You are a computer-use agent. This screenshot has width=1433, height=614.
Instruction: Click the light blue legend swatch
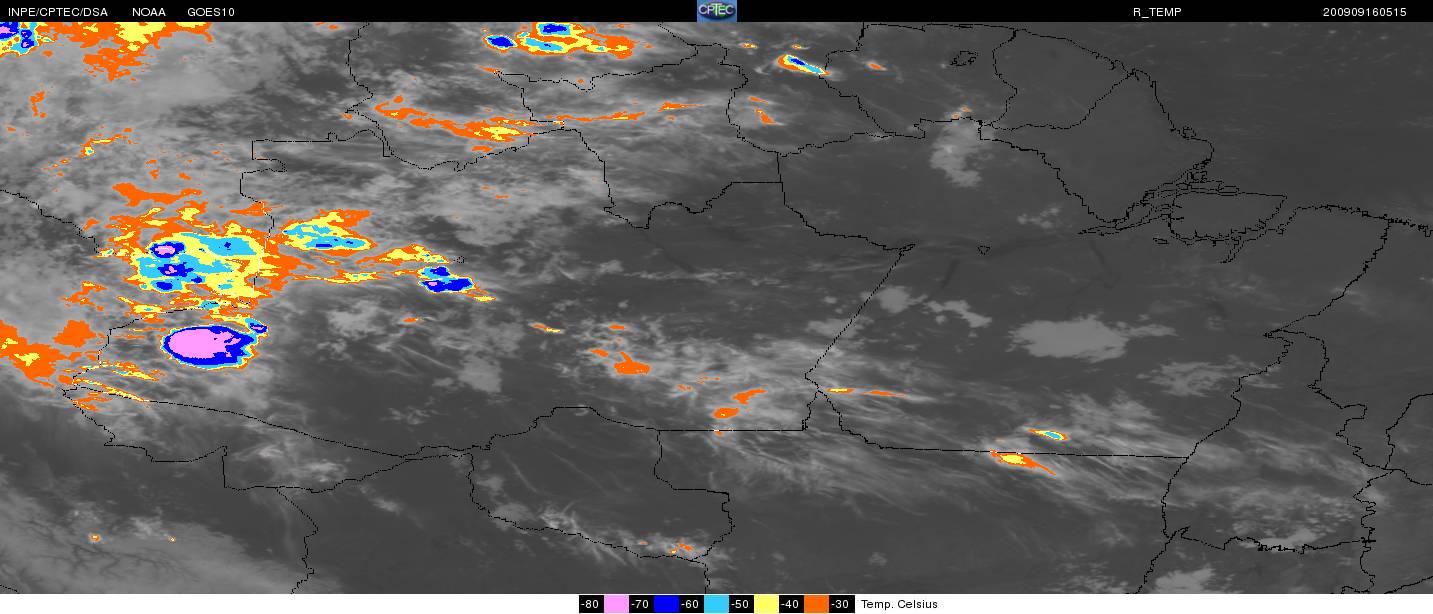[x=716, y=604]
